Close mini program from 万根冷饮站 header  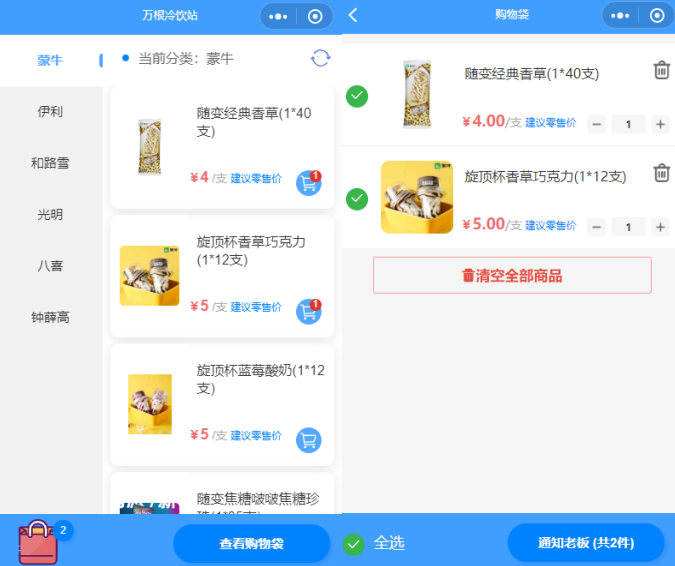(x=315, y=17)
